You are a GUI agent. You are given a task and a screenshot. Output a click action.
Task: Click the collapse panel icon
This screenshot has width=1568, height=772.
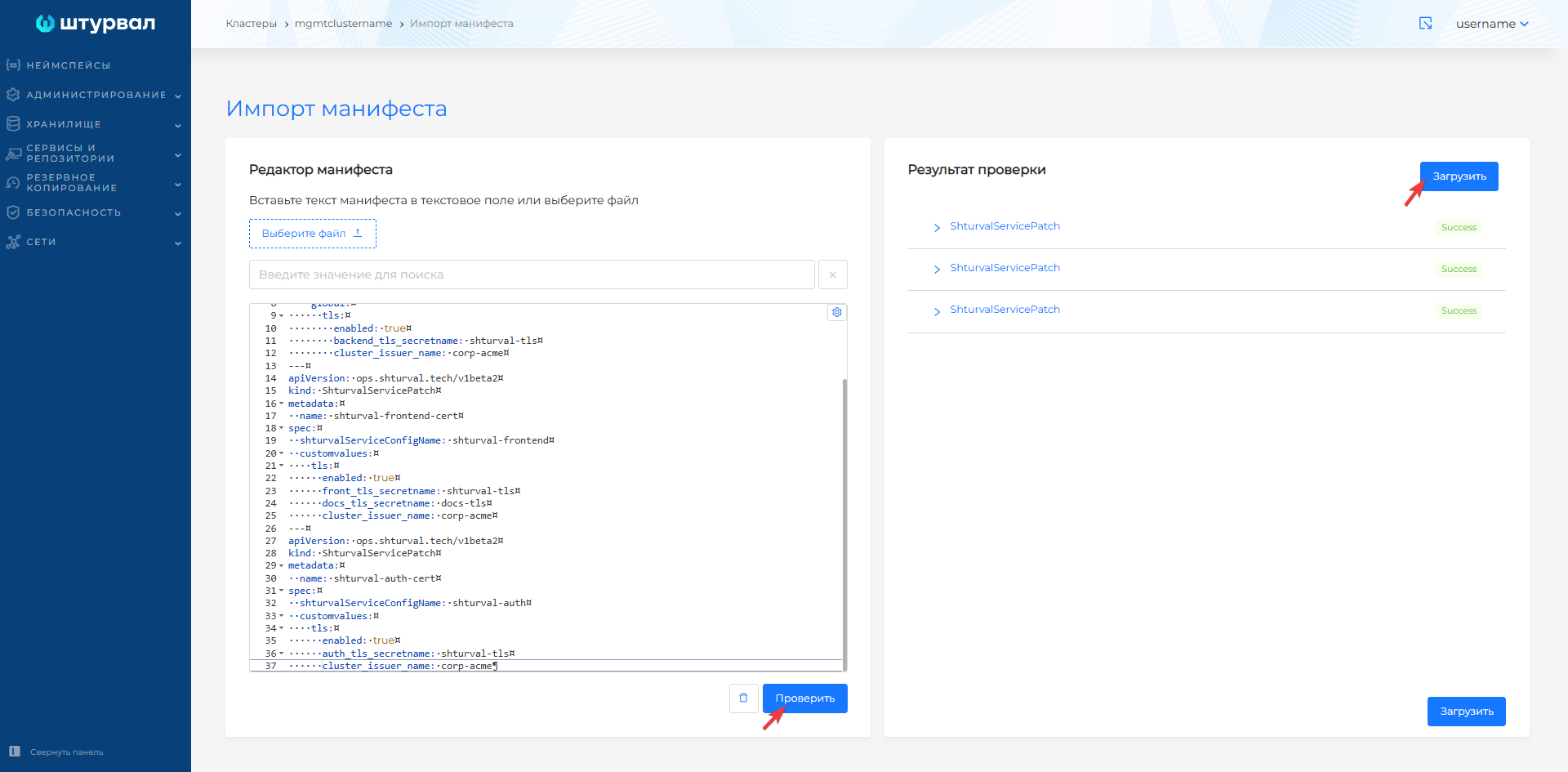point(15,752)
